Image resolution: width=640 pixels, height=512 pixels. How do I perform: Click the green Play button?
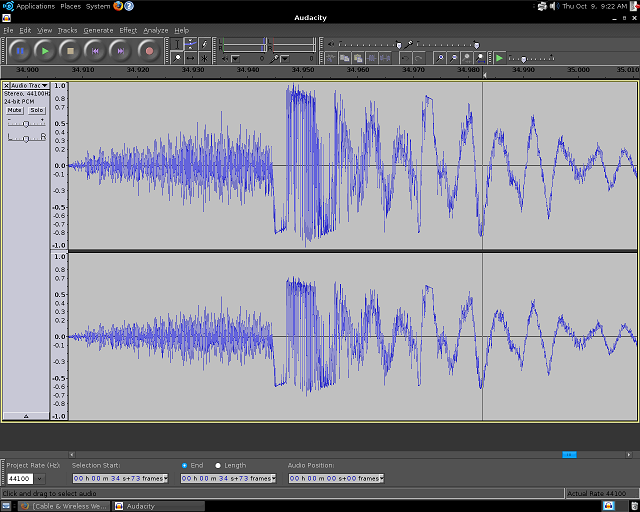(x=46, y=50)
